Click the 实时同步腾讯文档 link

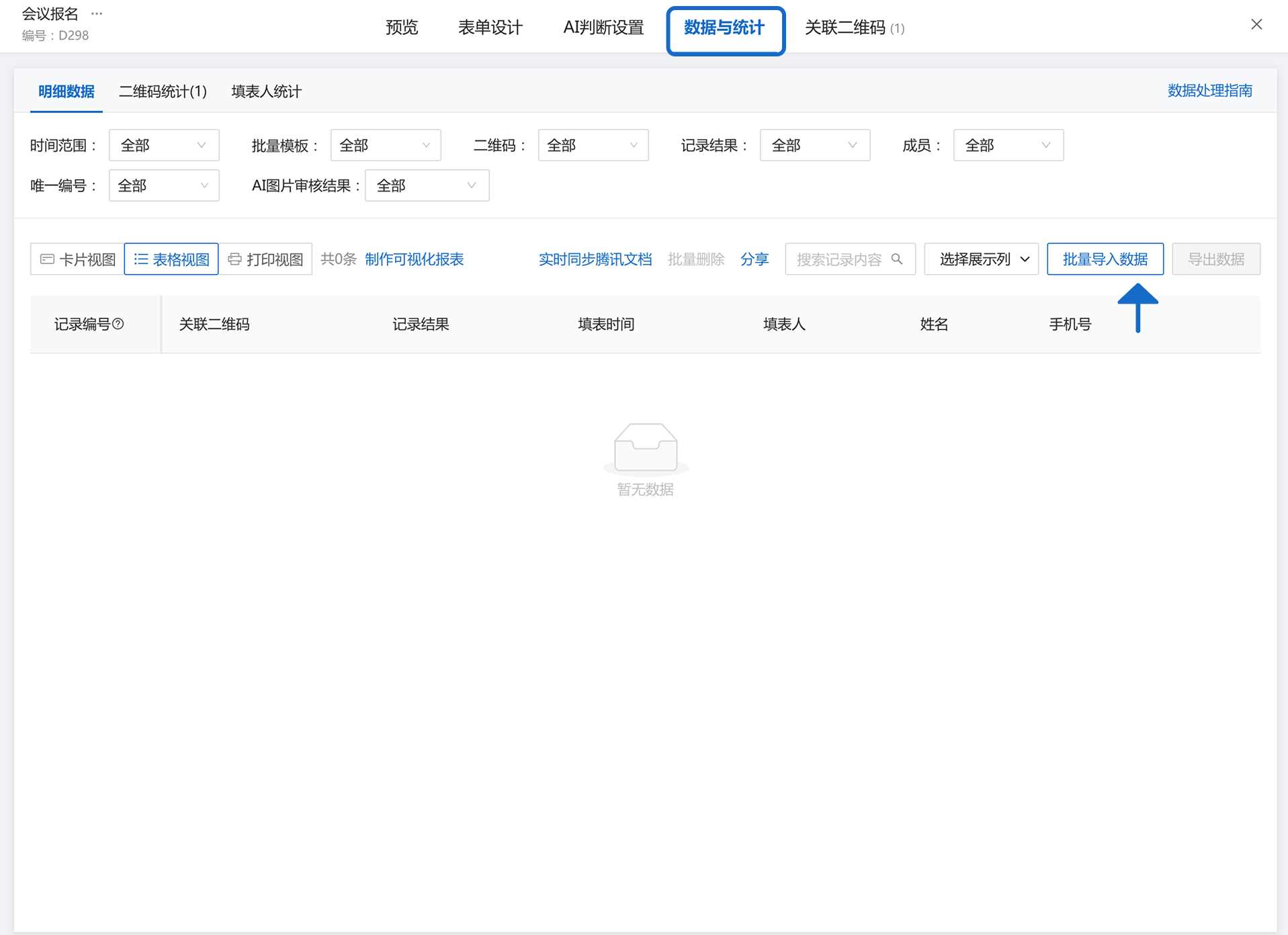[595, 259]
